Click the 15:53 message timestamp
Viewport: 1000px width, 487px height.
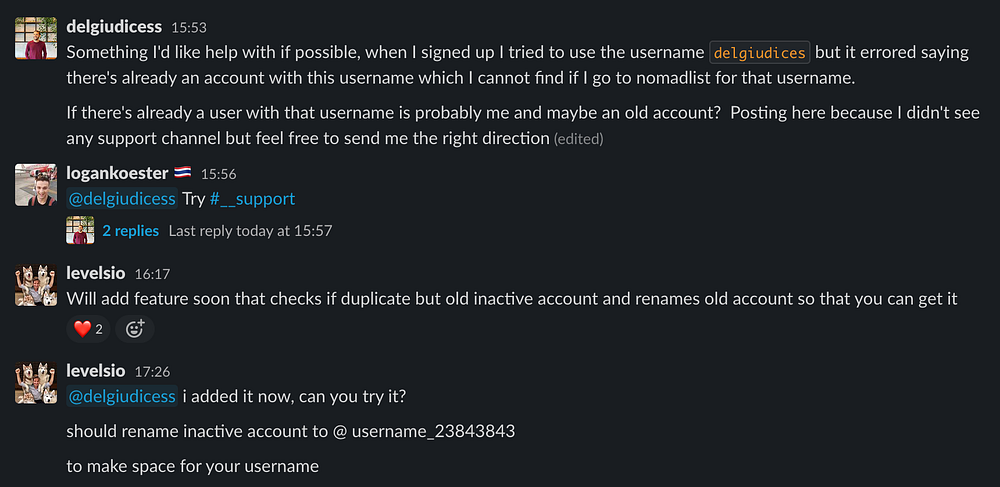click(x=189, y=28)
